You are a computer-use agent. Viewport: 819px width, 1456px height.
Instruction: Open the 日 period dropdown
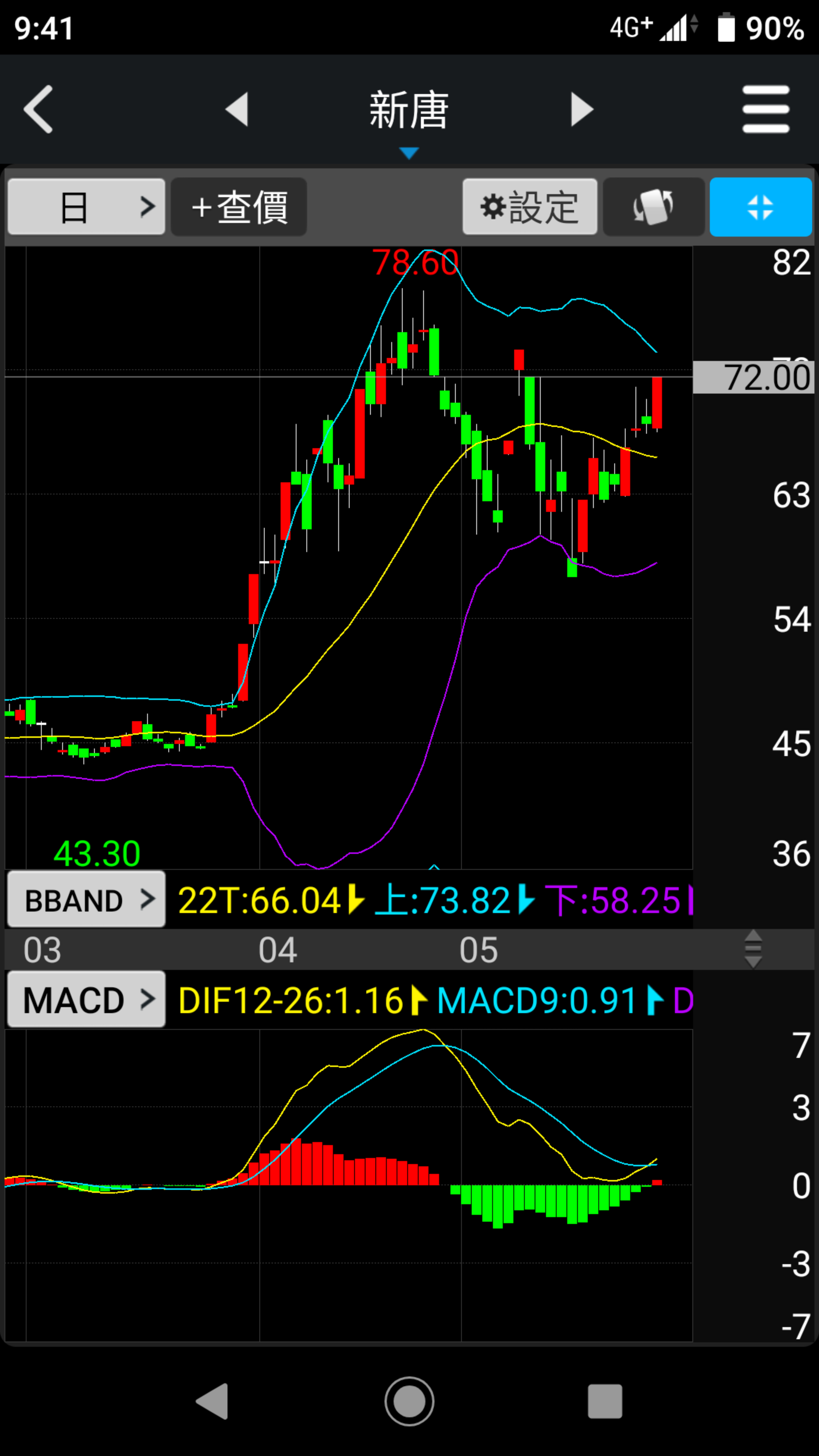[86, 207]
